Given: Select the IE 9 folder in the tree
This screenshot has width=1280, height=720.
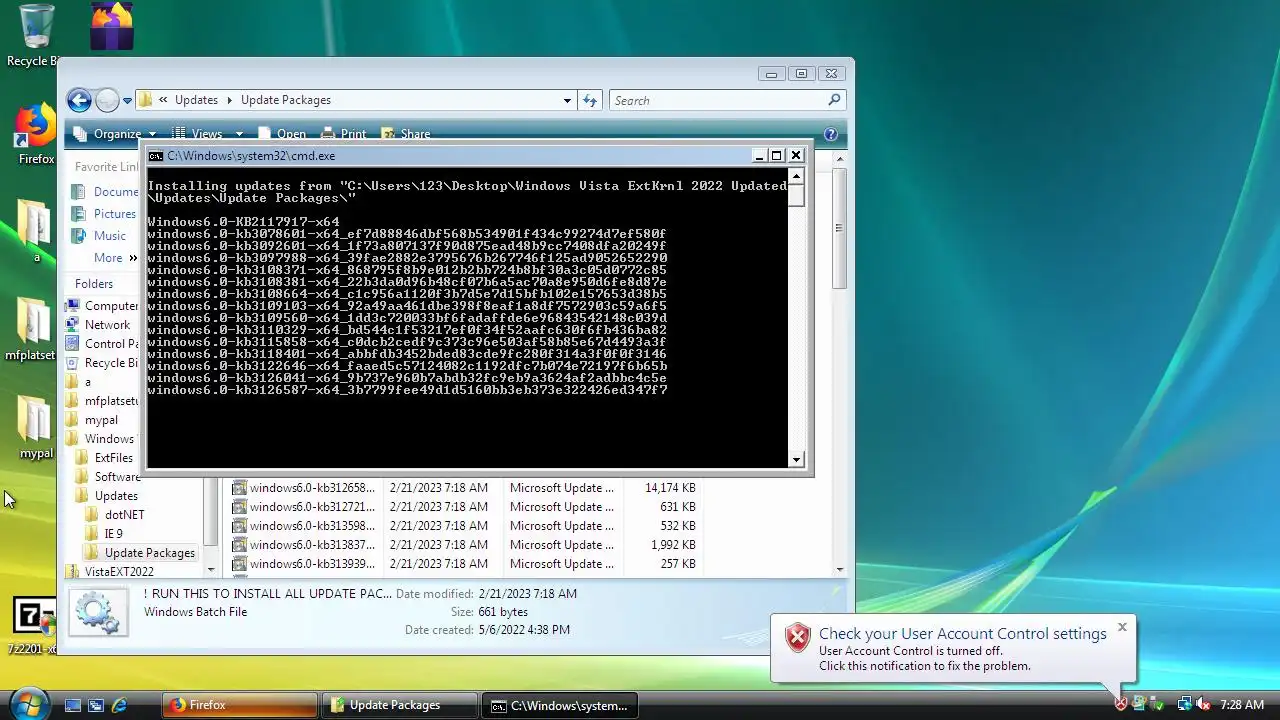Looking at the screenshot, I should (x=105, y=534).
